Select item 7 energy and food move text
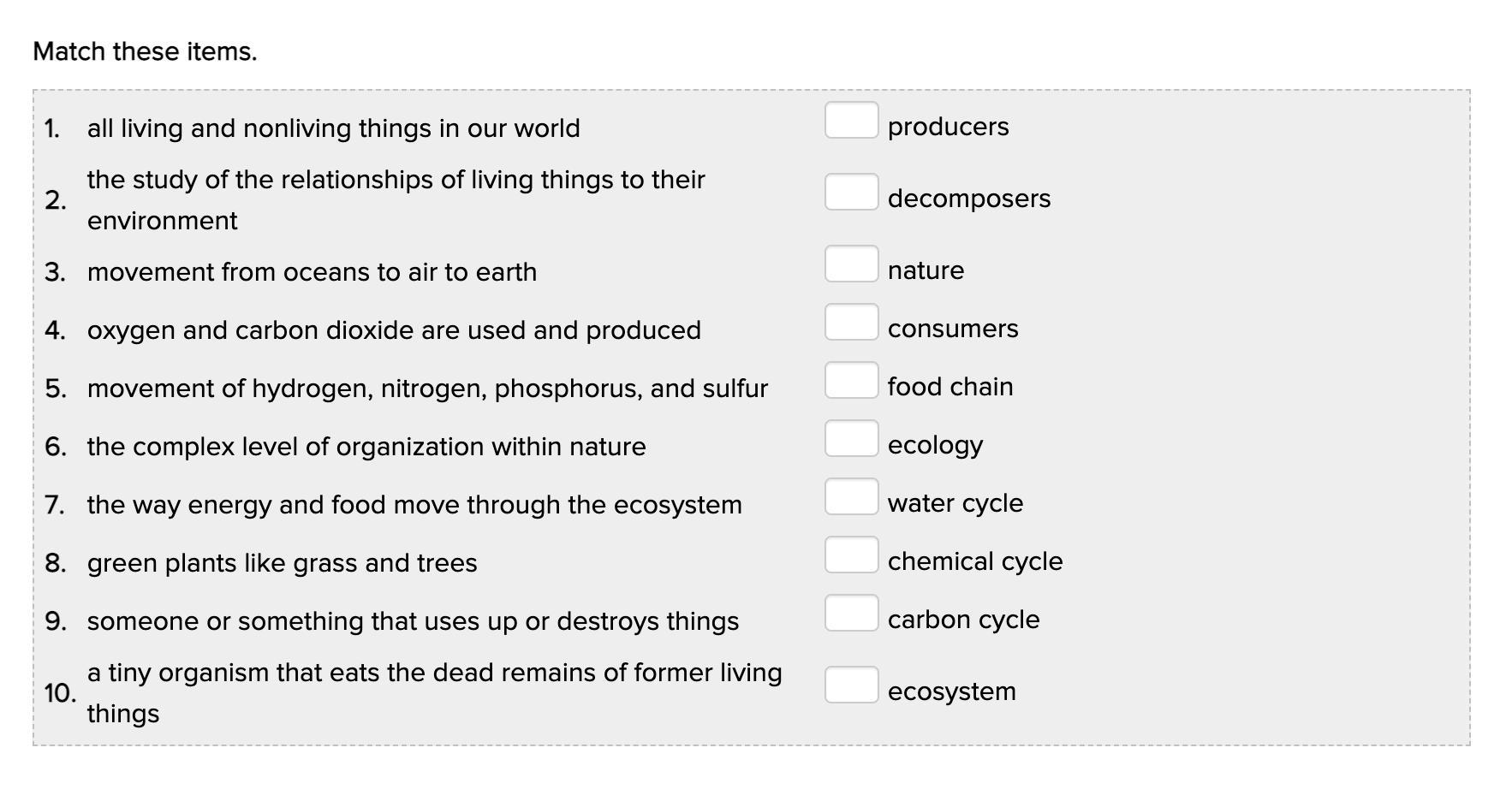 (414, 505)
